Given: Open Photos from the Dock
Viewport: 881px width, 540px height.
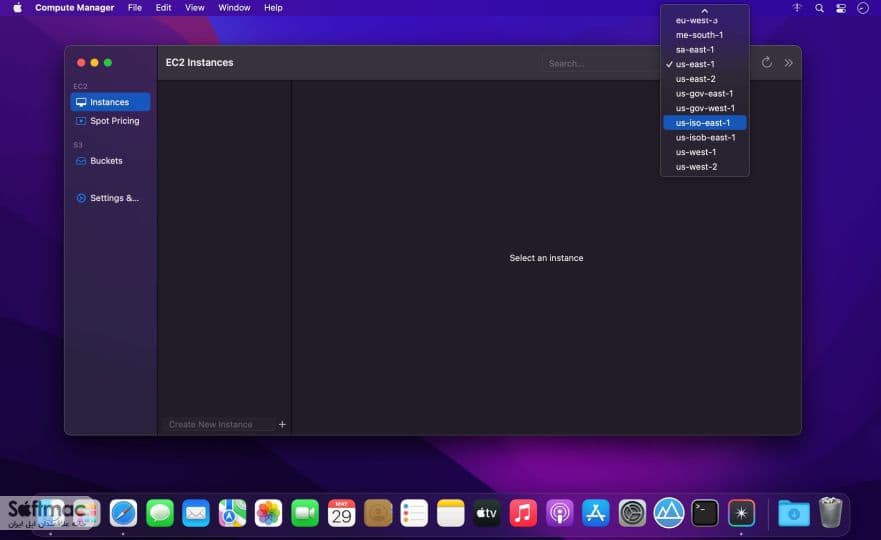Looking at the screenshot, I should (x=268, y=513).
